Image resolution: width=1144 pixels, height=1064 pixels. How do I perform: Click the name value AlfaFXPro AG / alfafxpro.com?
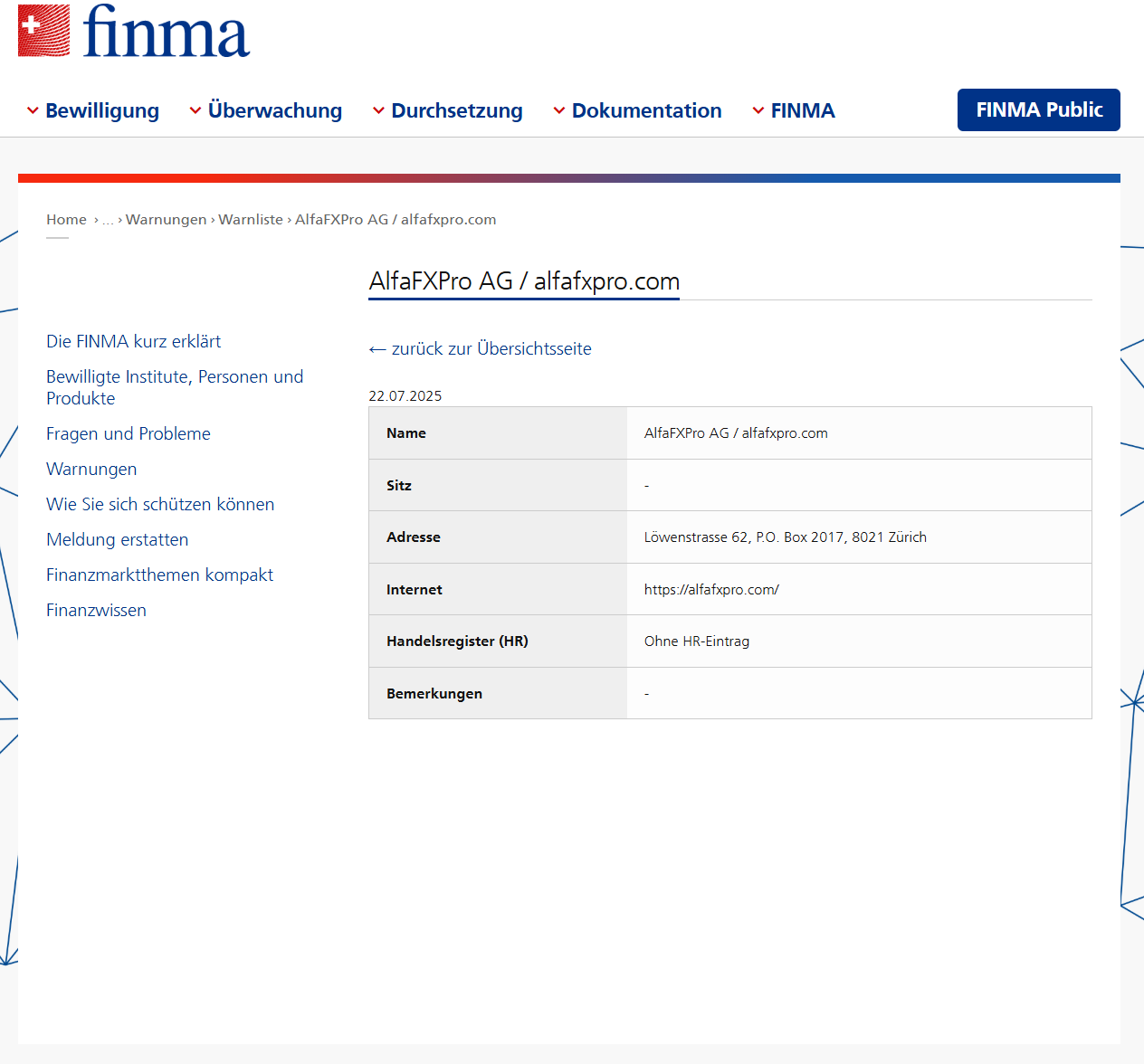(x=736, y=433)
